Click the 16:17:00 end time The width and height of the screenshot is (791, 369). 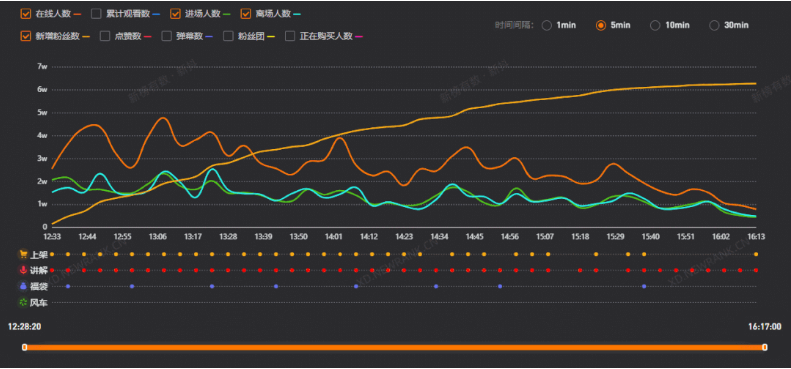[764, 327]
